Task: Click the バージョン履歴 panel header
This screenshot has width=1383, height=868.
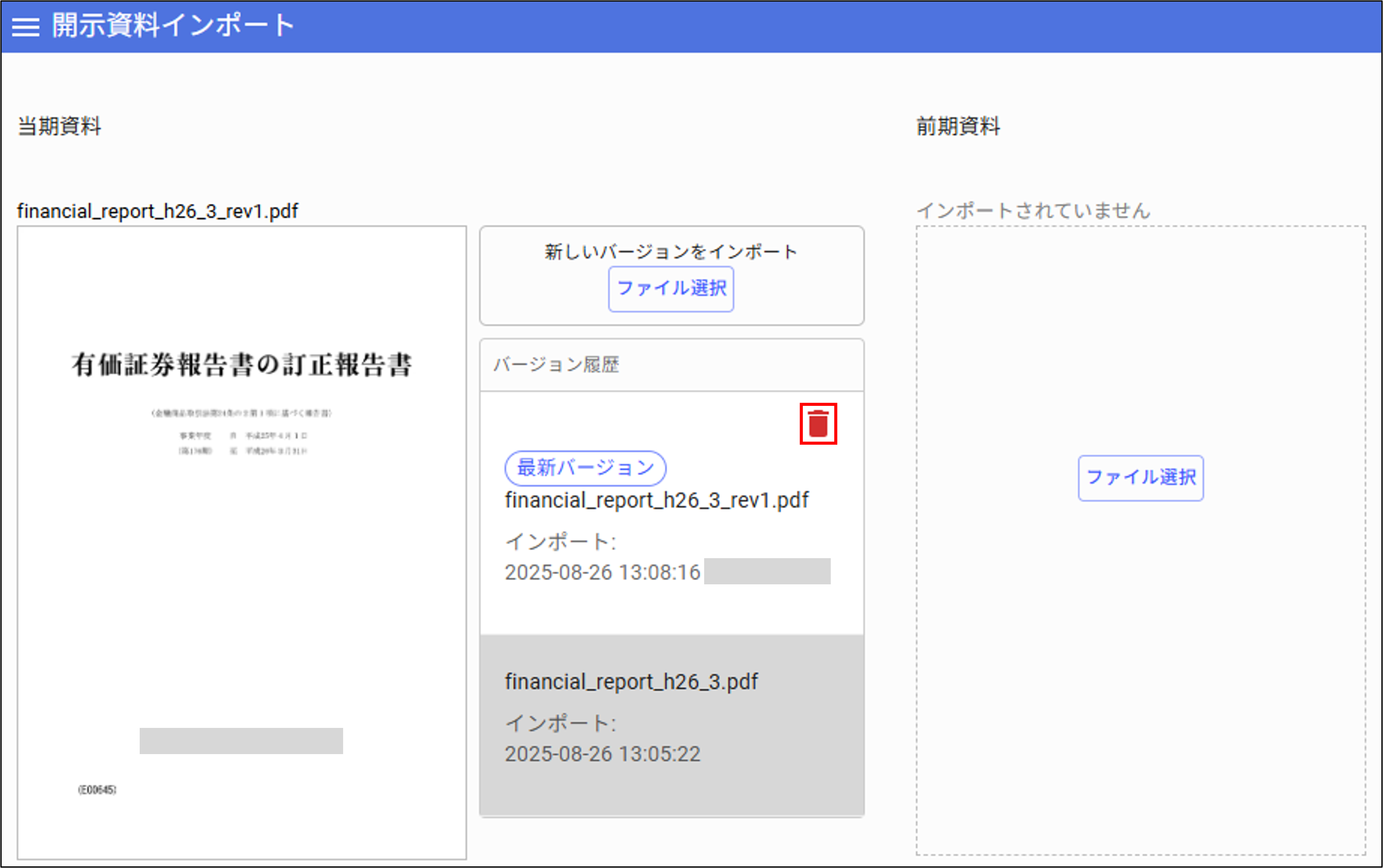Action: pos(556,364)
